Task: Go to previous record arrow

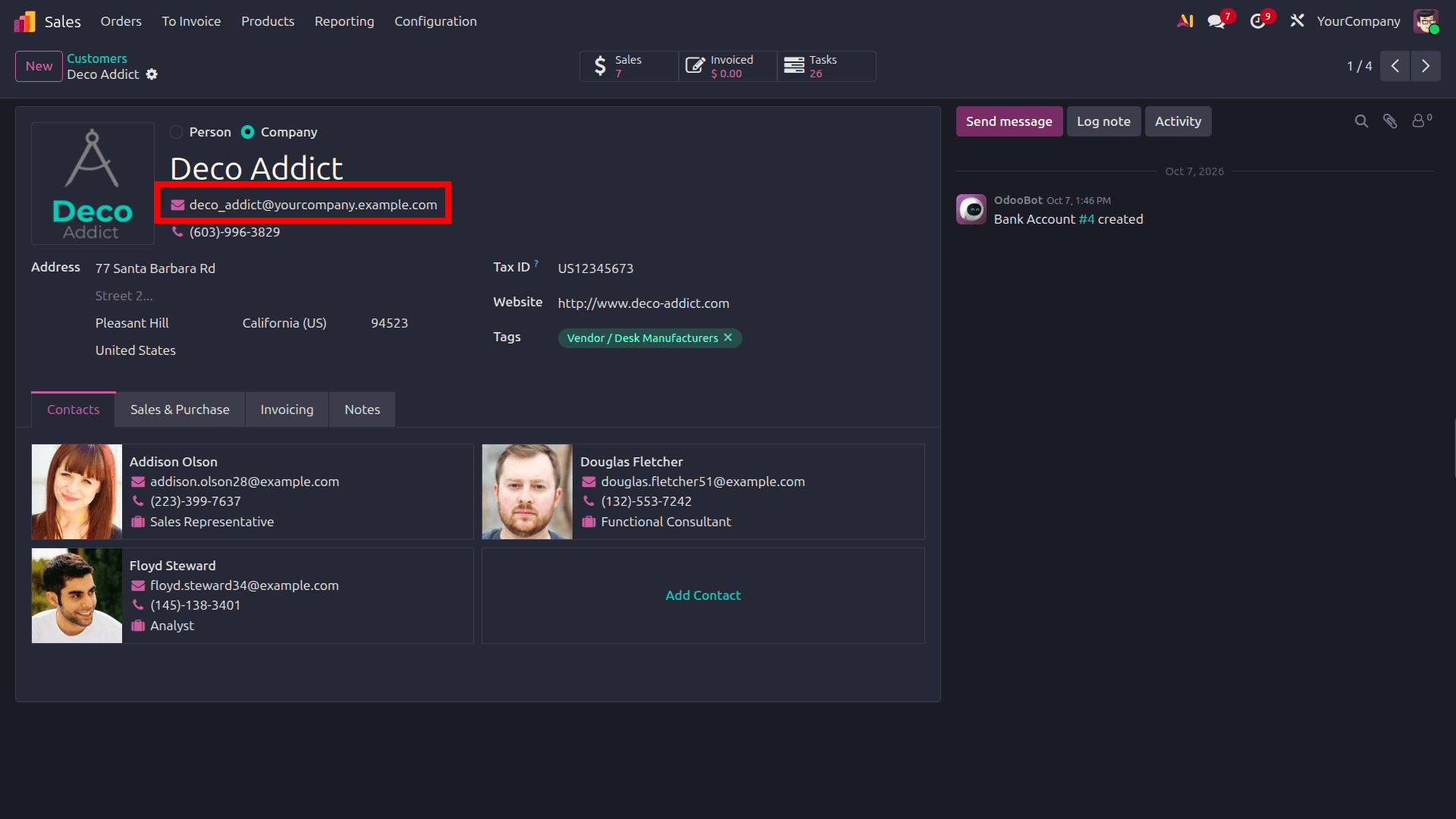Action: click(x=1395, y=66)
